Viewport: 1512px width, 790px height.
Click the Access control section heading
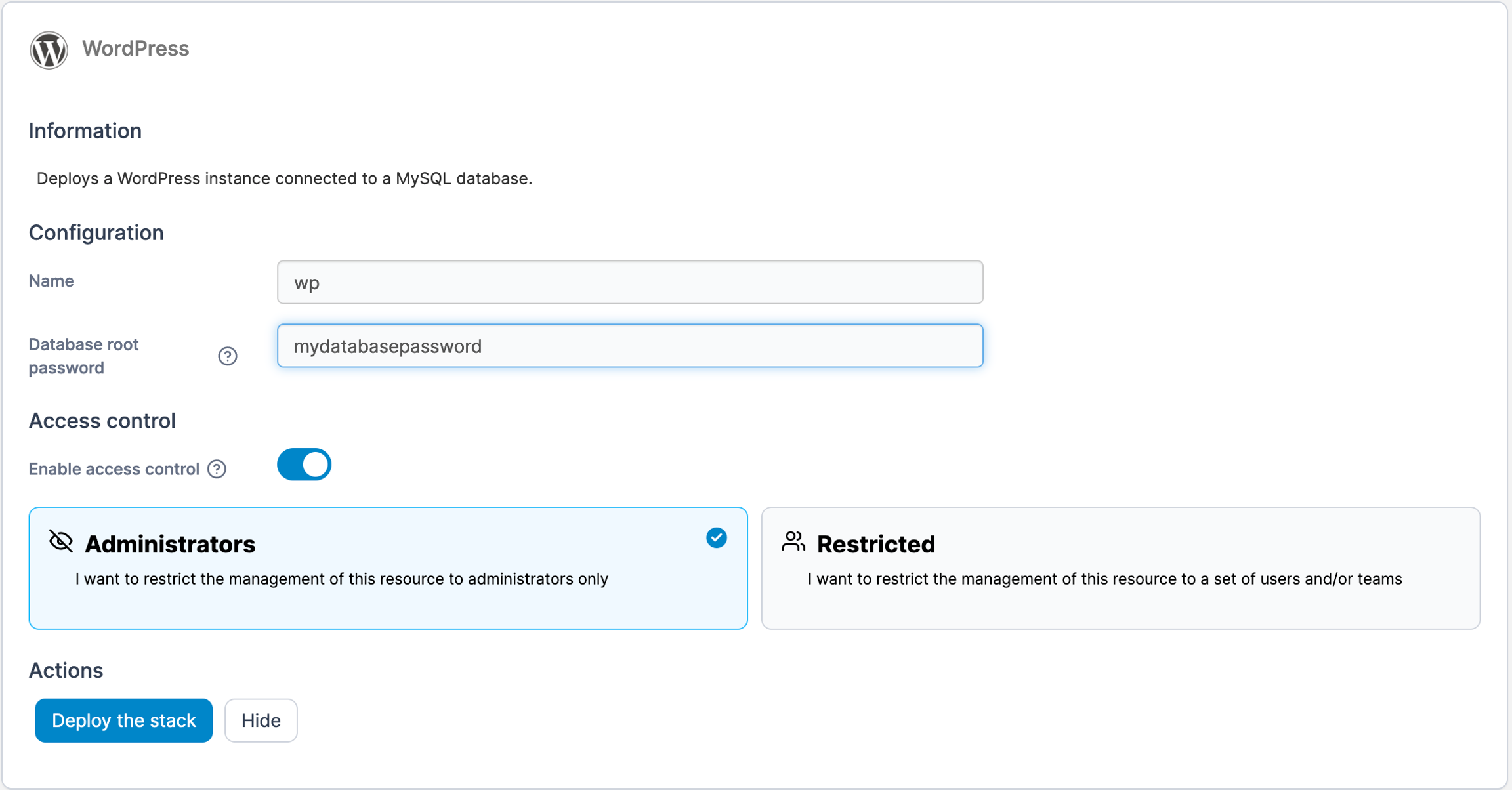(x=102, y=421)
